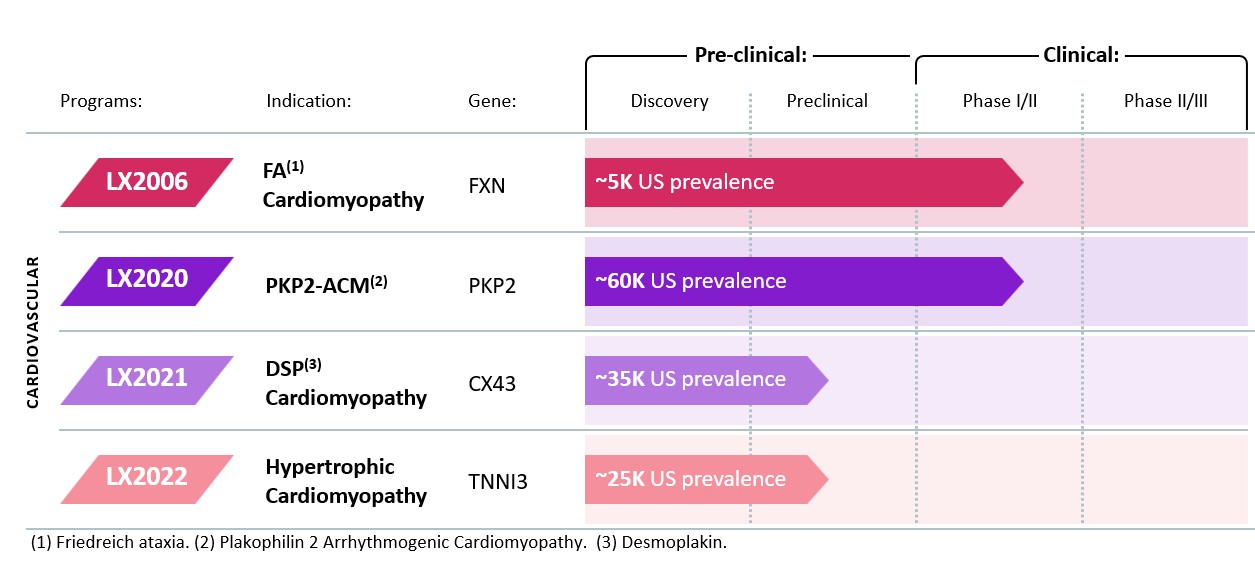The image size is (1255, 571).
Task: Click the Pre-clinical group heading
Action: (x=750, y=55)
